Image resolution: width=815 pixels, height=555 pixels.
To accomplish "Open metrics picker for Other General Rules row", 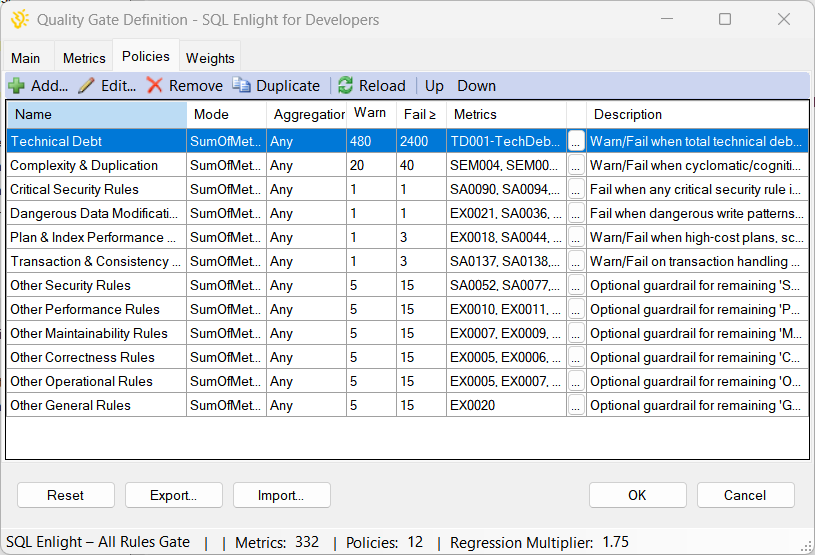I will (x=576, y=405).
